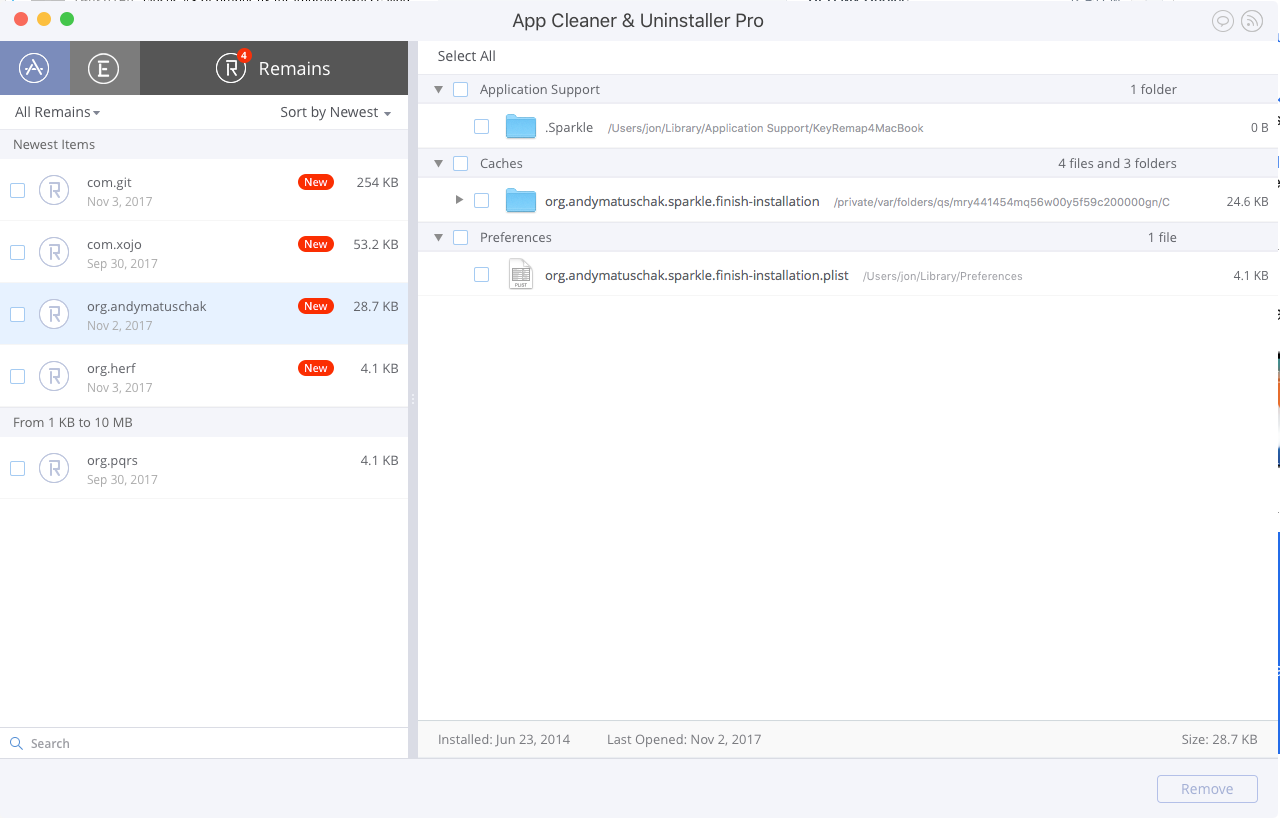Collapse the Caches section
This screenshot has width=1280, height=818.
pos(438,163)
